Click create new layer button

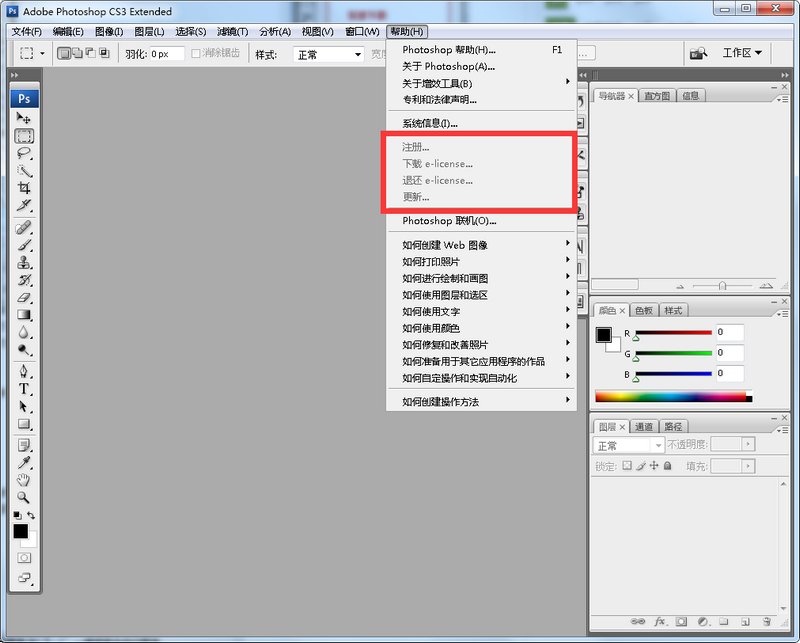point(745,622)
